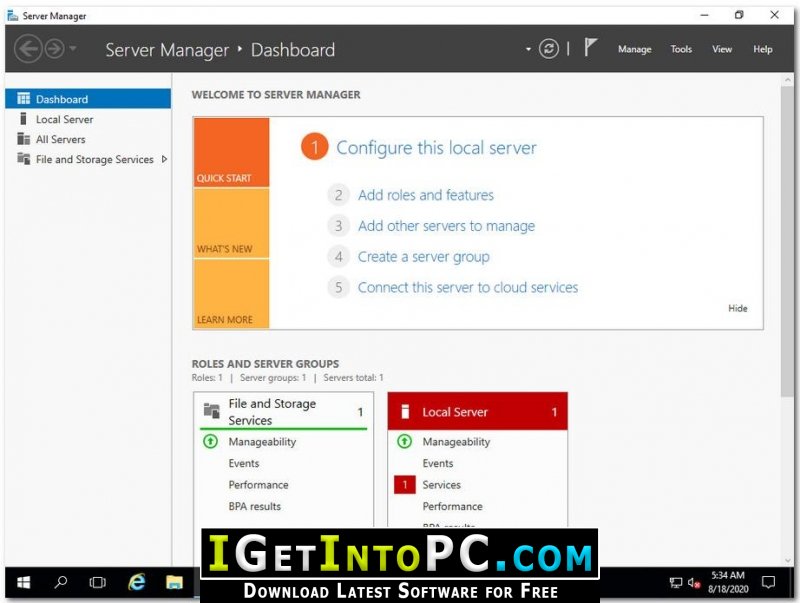Click the forward navigation arrow

pyautogui.click(x=55, y=49)
